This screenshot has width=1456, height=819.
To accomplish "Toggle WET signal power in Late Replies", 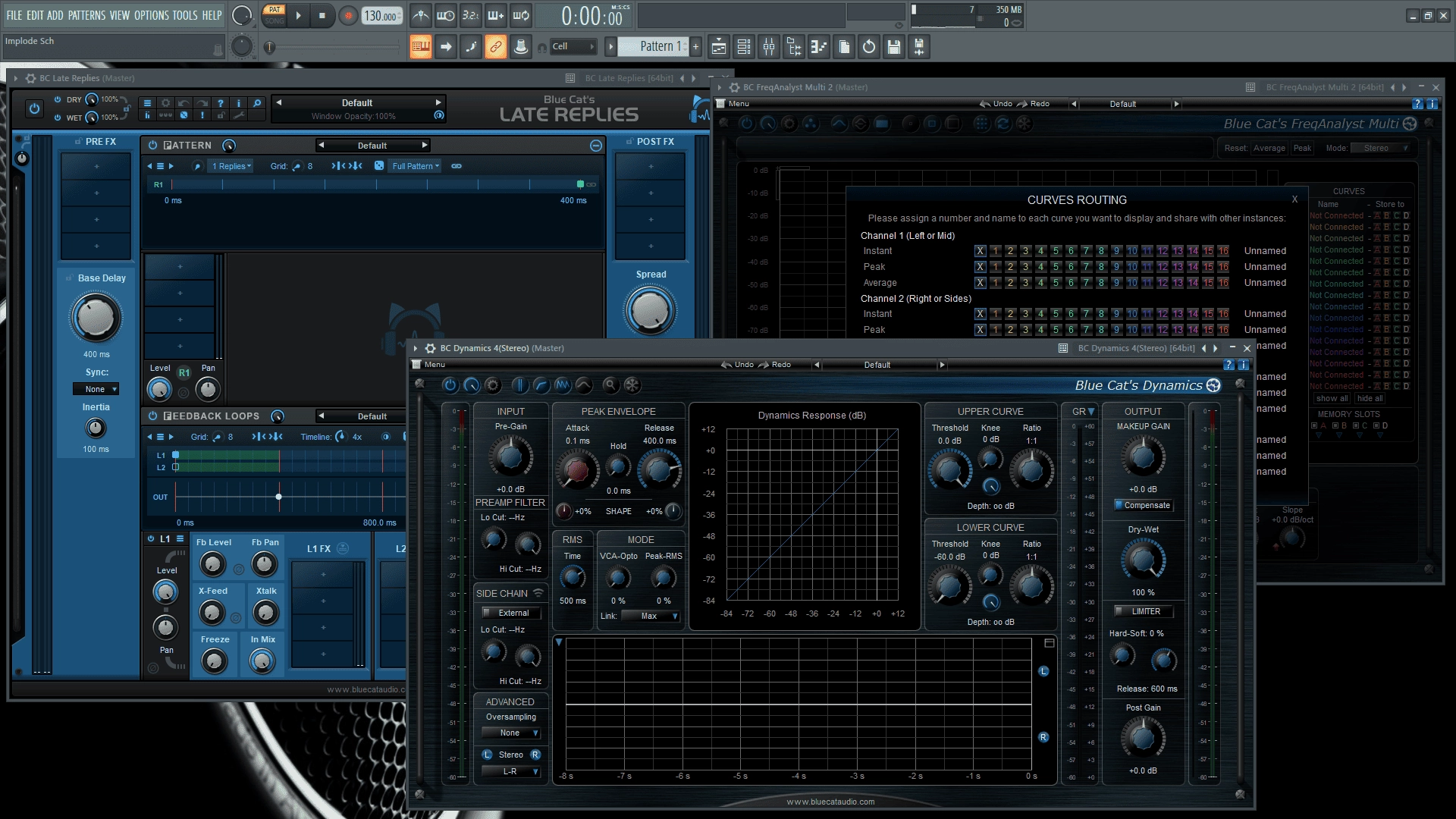I will 58,118.
